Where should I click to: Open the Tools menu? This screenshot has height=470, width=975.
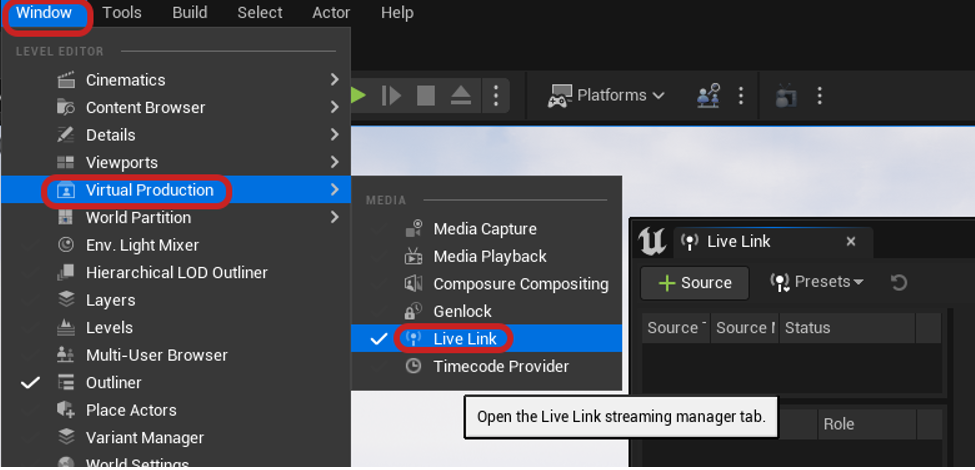pyautogui.click(x=121, y=13)
